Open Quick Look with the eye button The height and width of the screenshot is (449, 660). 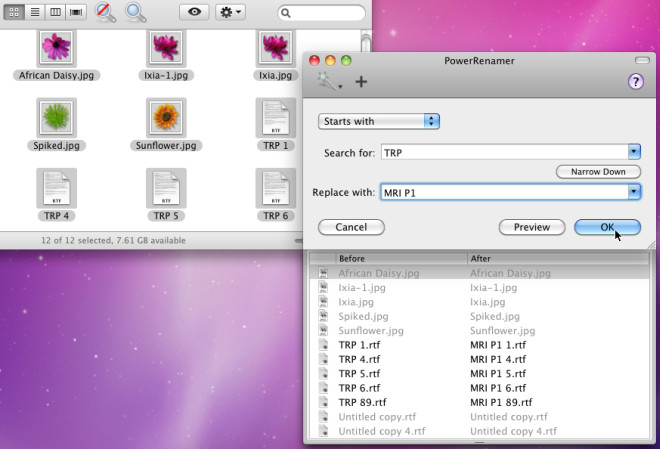click(194, 12)
